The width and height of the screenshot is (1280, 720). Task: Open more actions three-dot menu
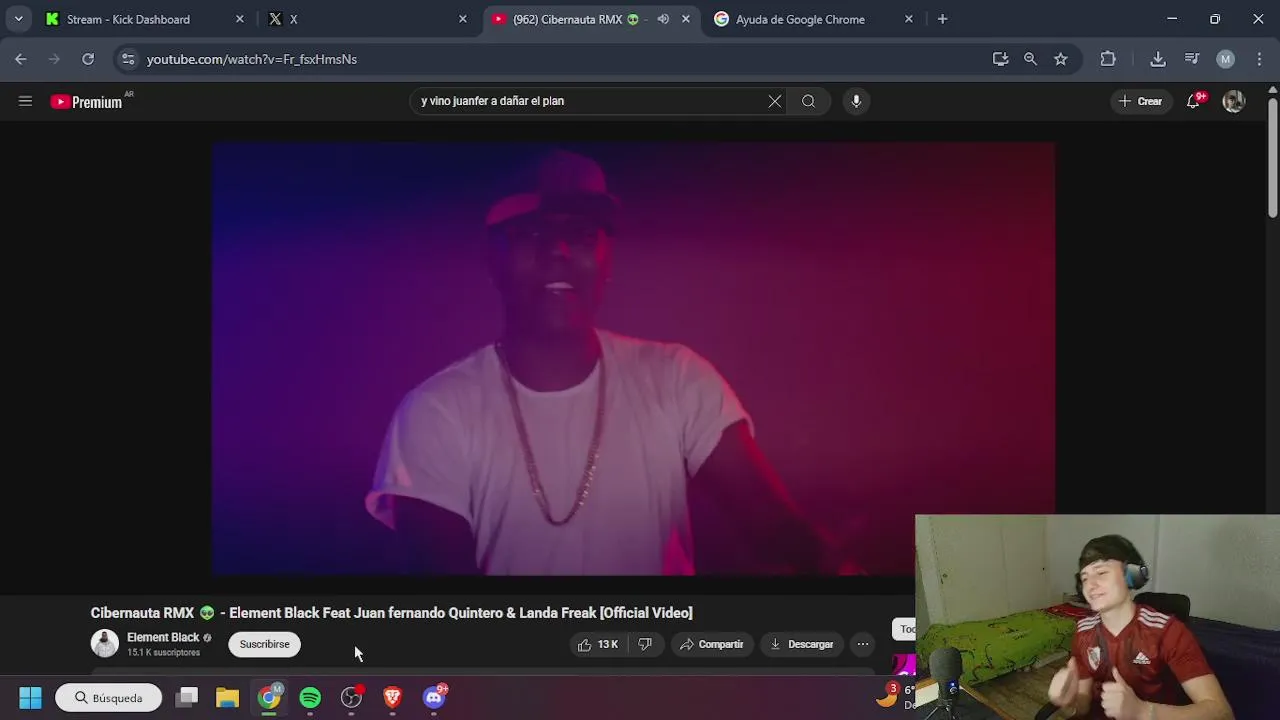863,645
